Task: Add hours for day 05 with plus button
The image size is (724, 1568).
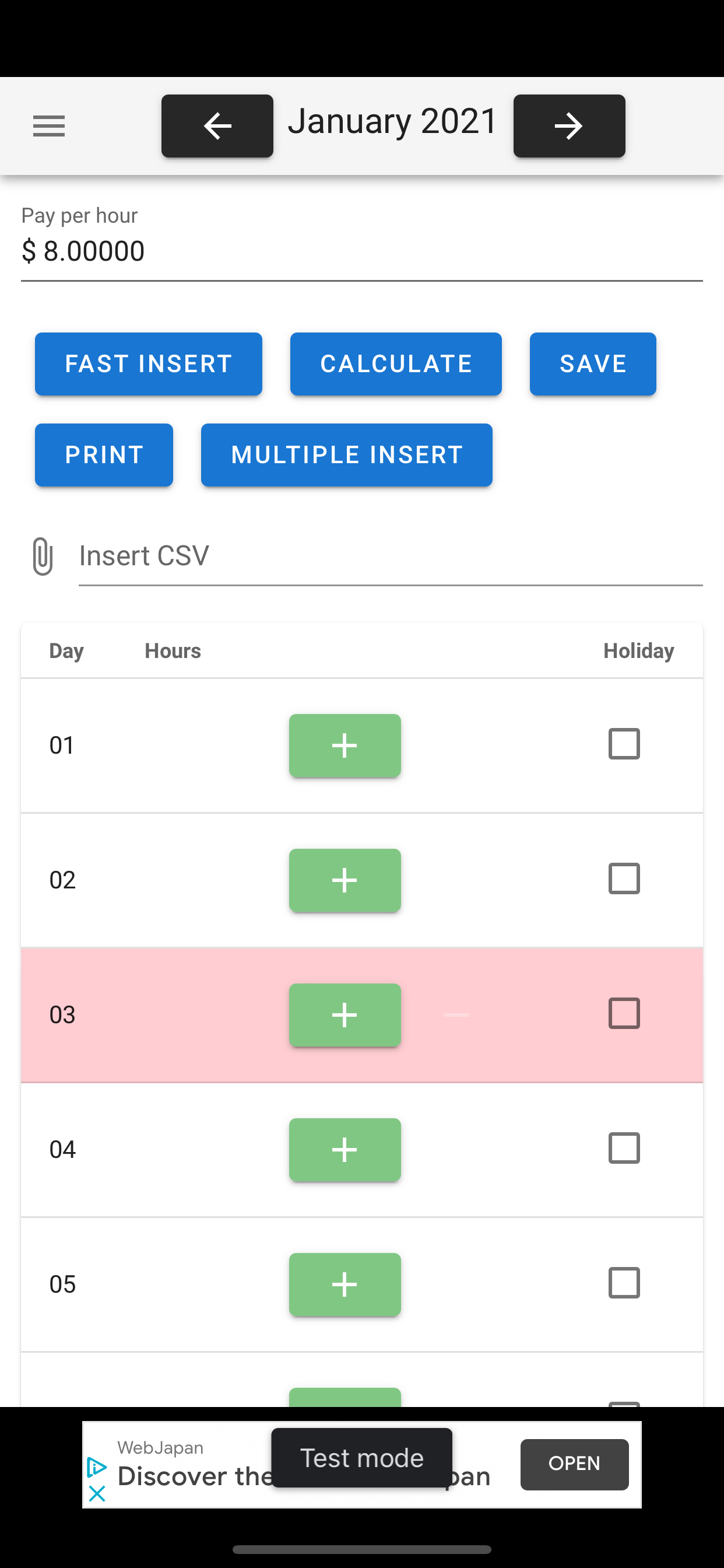Action: (345, 1284)
